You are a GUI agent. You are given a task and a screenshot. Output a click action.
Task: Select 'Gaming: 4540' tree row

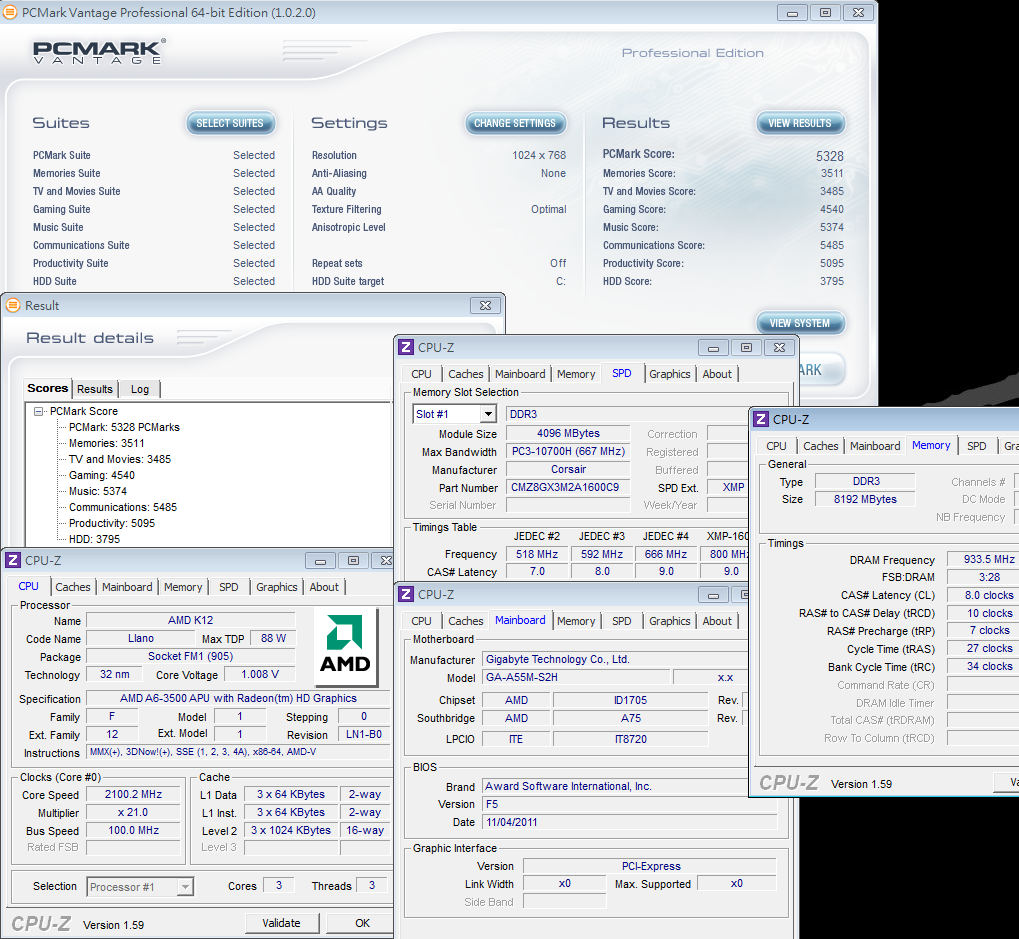[101, 475]
